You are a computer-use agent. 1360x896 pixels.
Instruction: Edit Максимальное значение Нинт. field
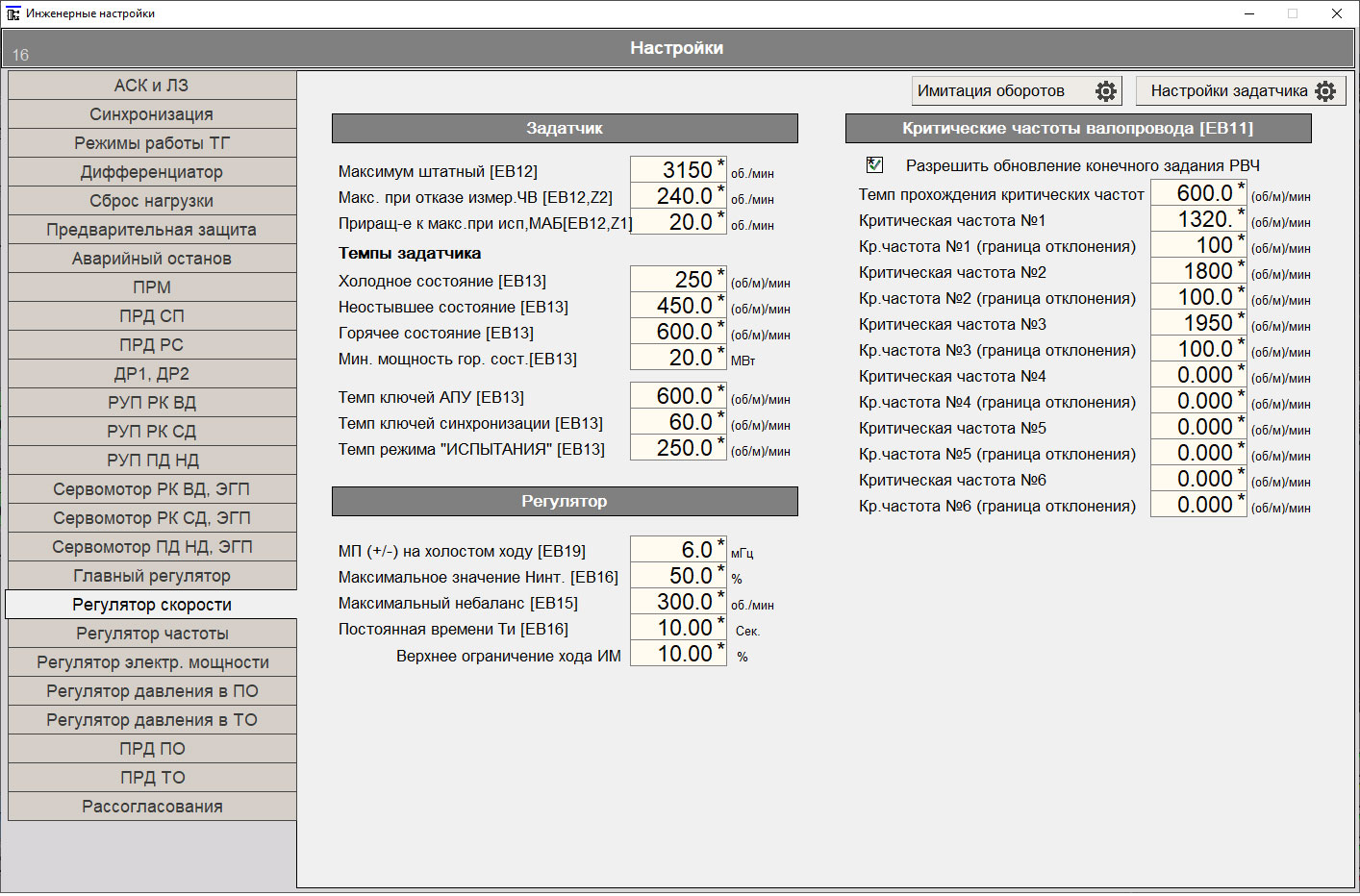(678, 576)
